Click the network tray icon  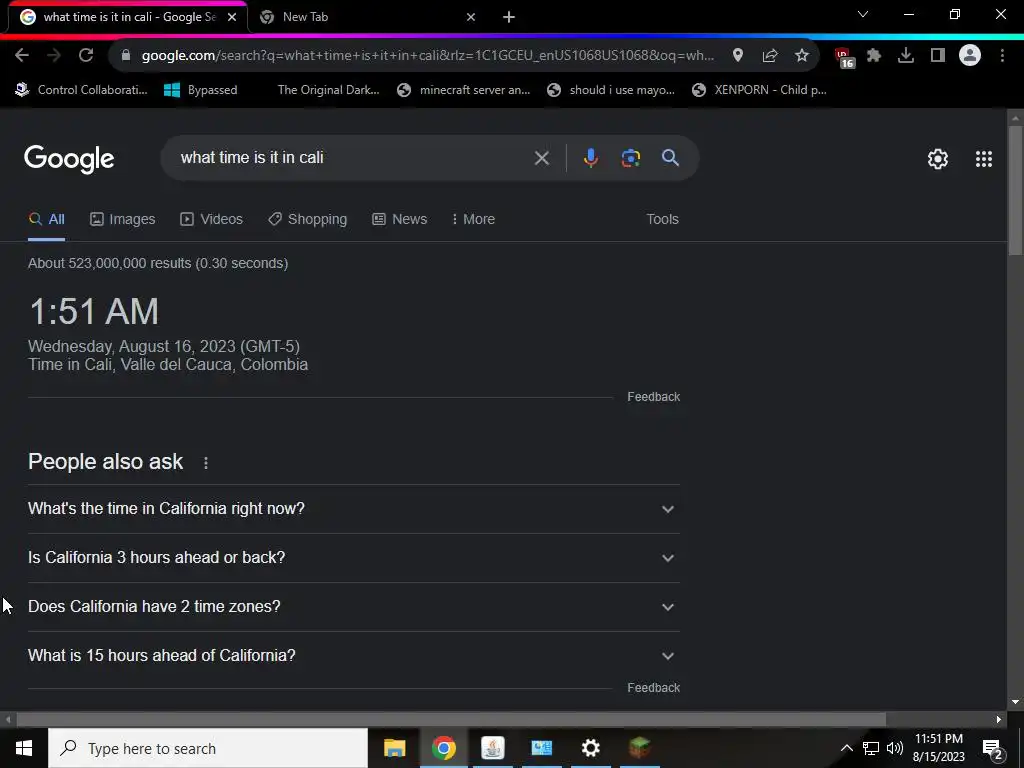pyautogui.click(x=871, y=748)
